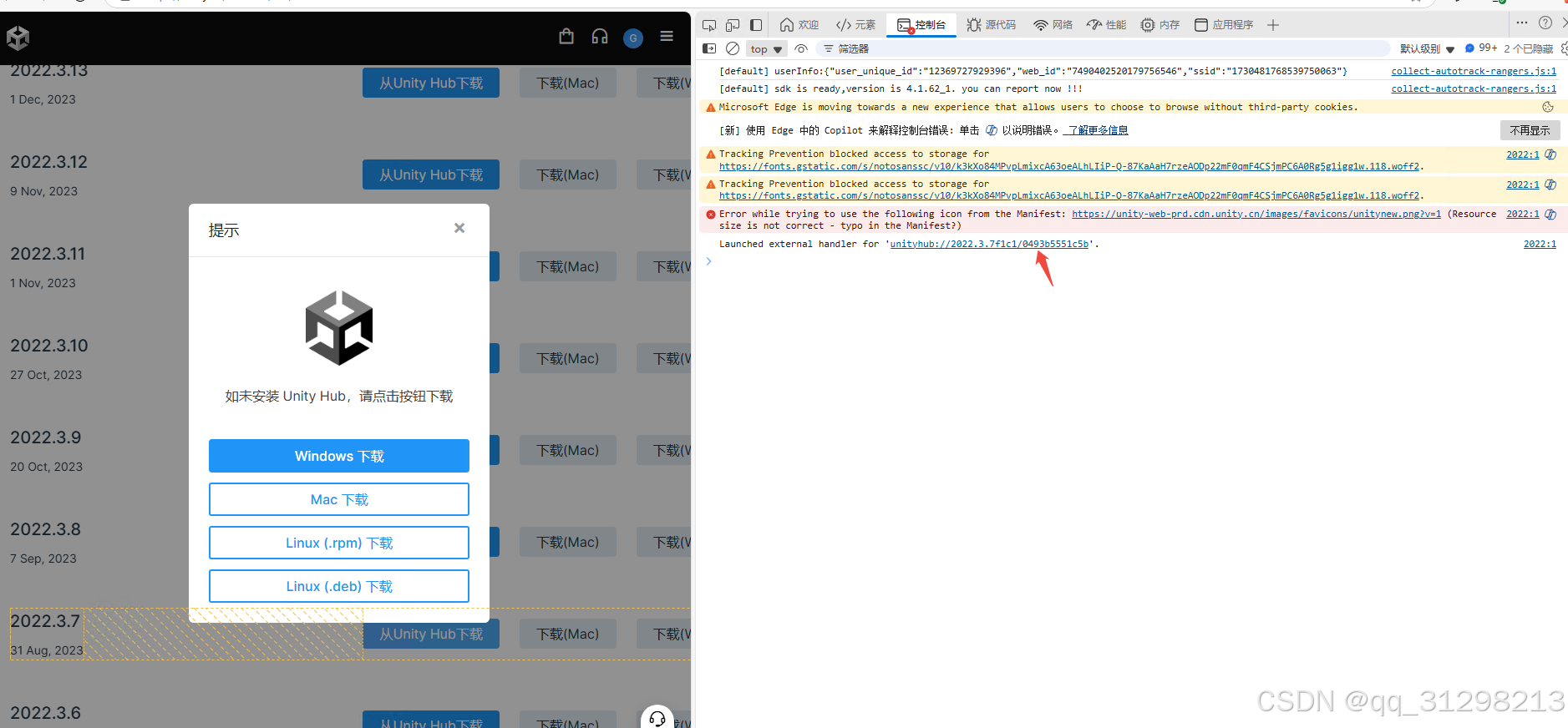The height and width of the screenshot is (728, 1568).
Task: Click Copilot explain icon on Manifest error row
Action: pos(1550,215)
